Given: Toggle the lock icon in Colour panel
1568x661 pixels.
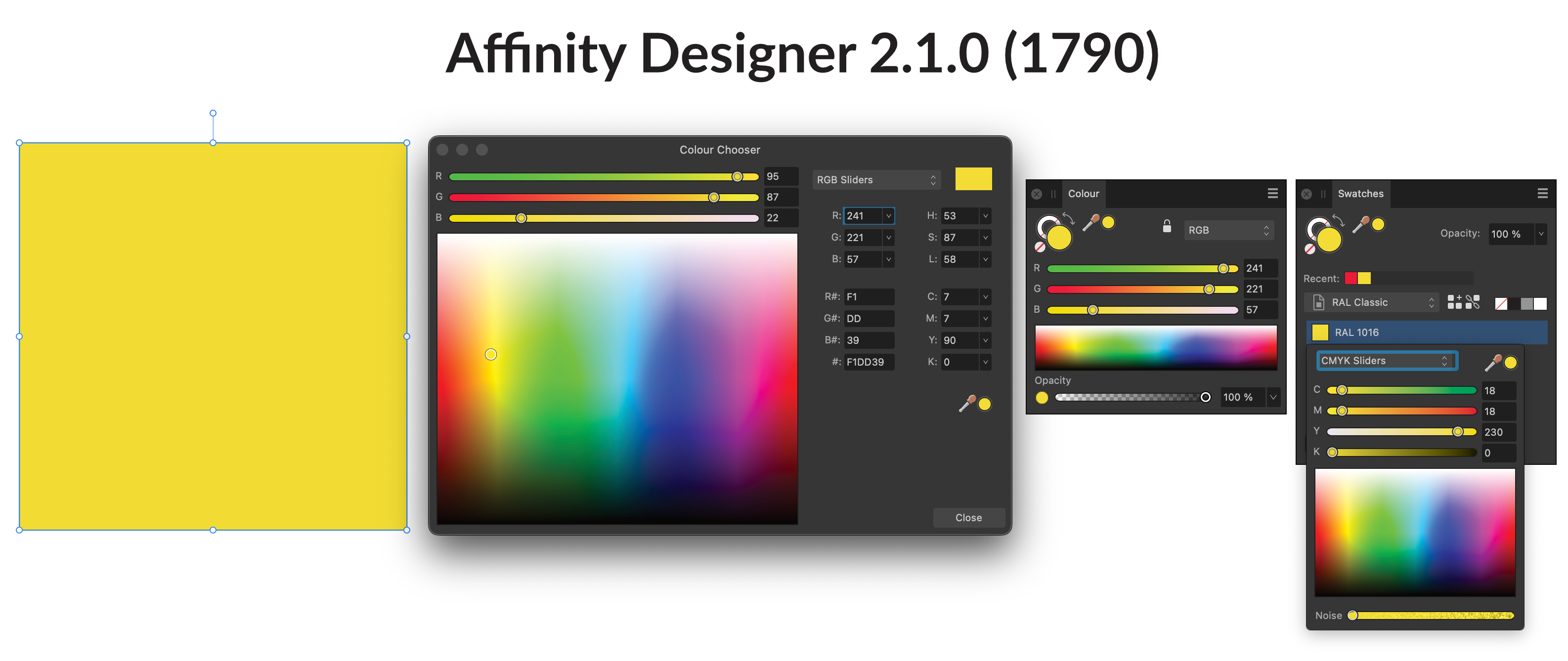Looking at the screenshot, I should [1167, 227].
